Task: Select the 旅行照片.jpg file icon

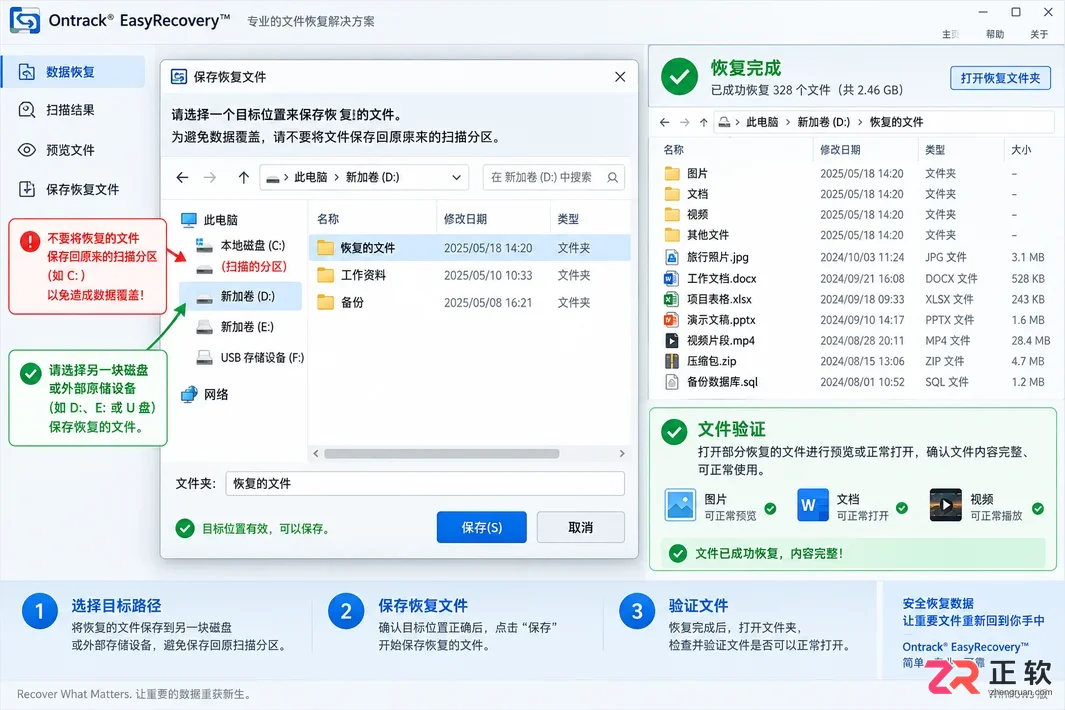Action: (672, 258)
